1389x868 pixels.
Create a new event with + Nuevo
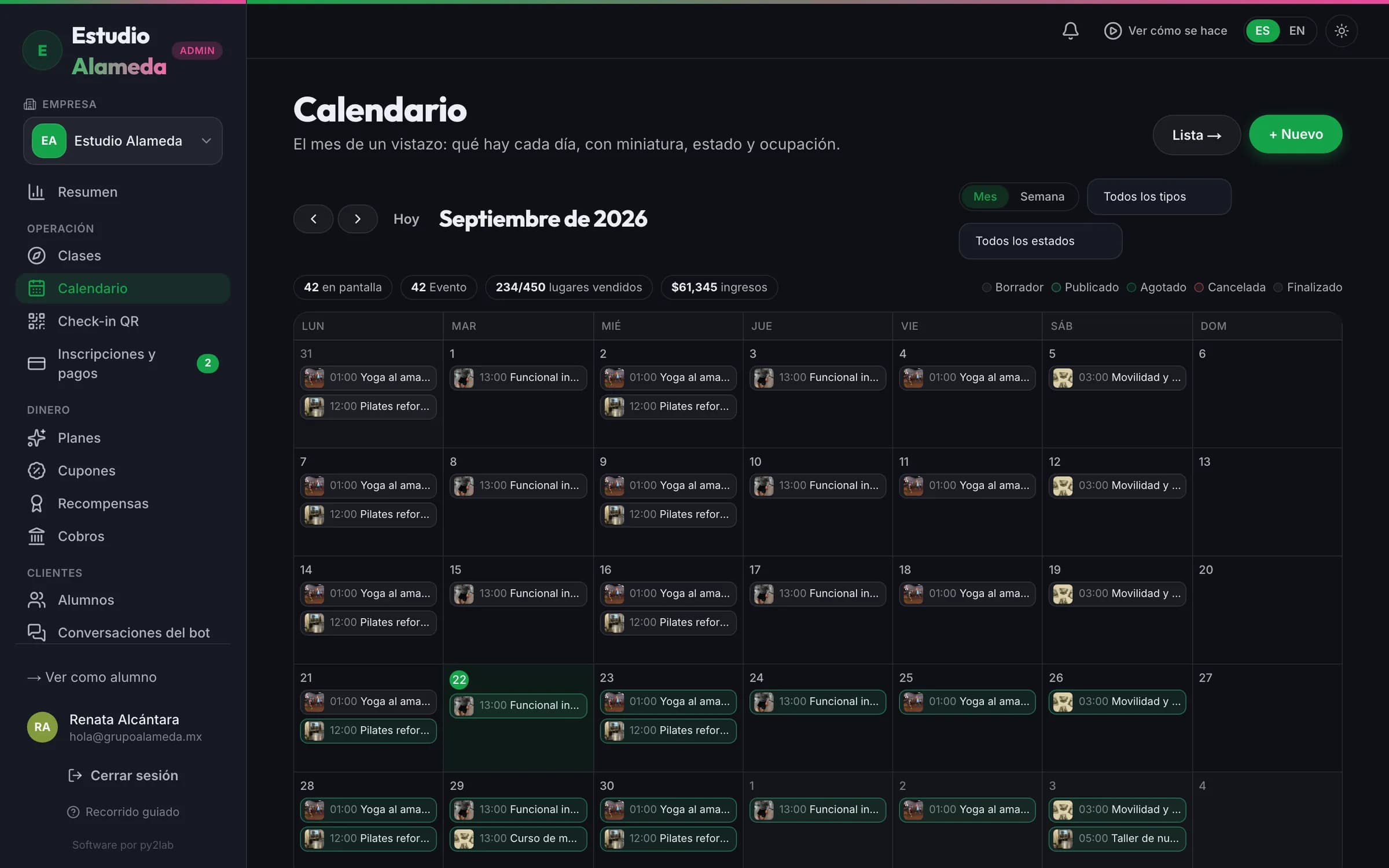(x=1295, y=134)
